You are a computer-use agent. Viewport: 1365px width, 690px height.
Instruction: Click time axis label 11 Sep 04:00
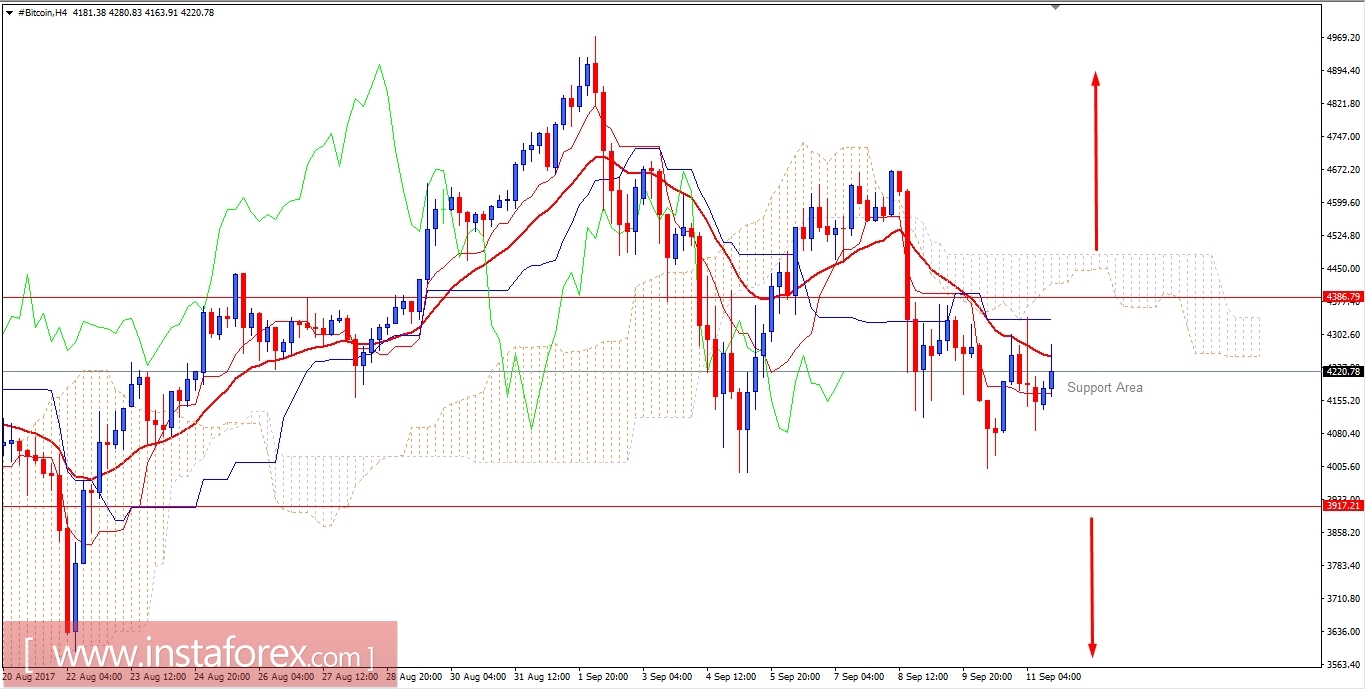[1055, 677]
